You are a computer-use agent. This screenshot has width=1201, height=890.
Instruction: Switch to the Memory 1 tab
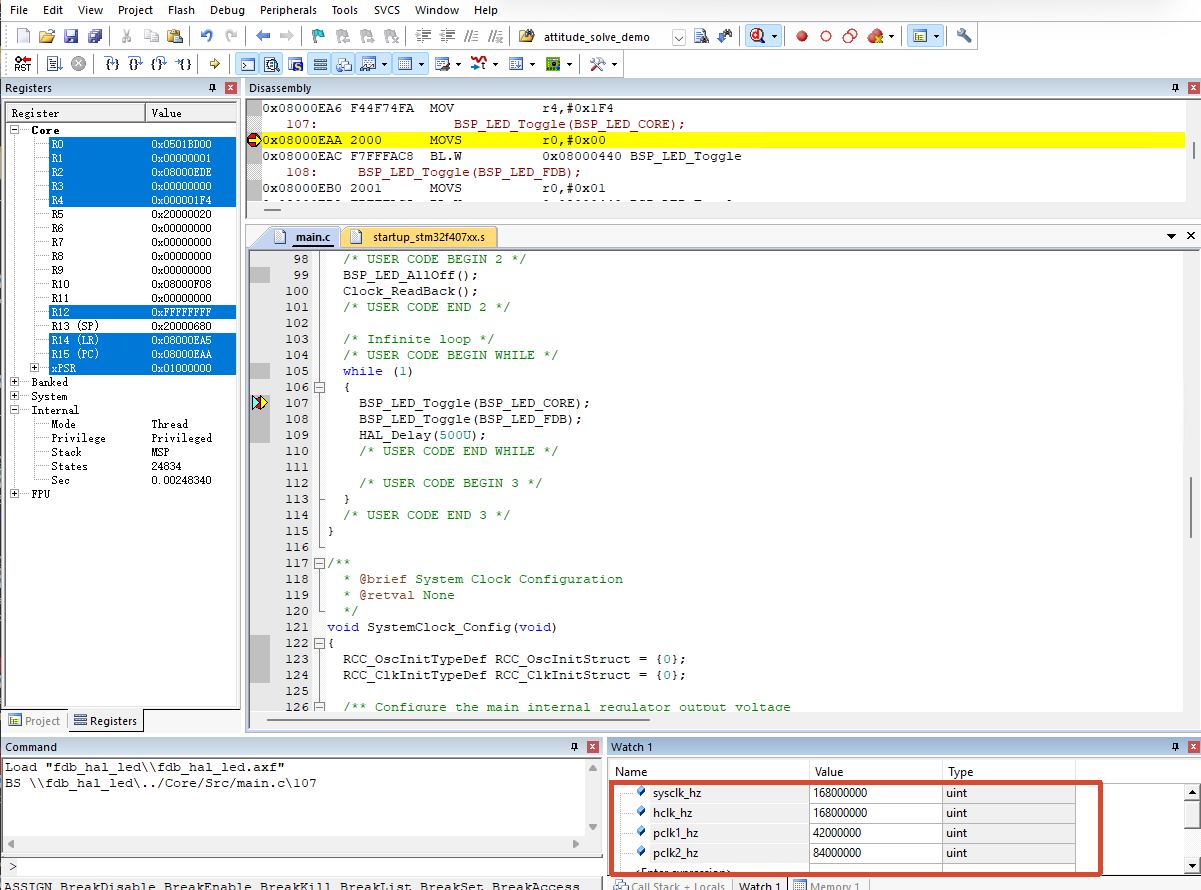[827, 884]
